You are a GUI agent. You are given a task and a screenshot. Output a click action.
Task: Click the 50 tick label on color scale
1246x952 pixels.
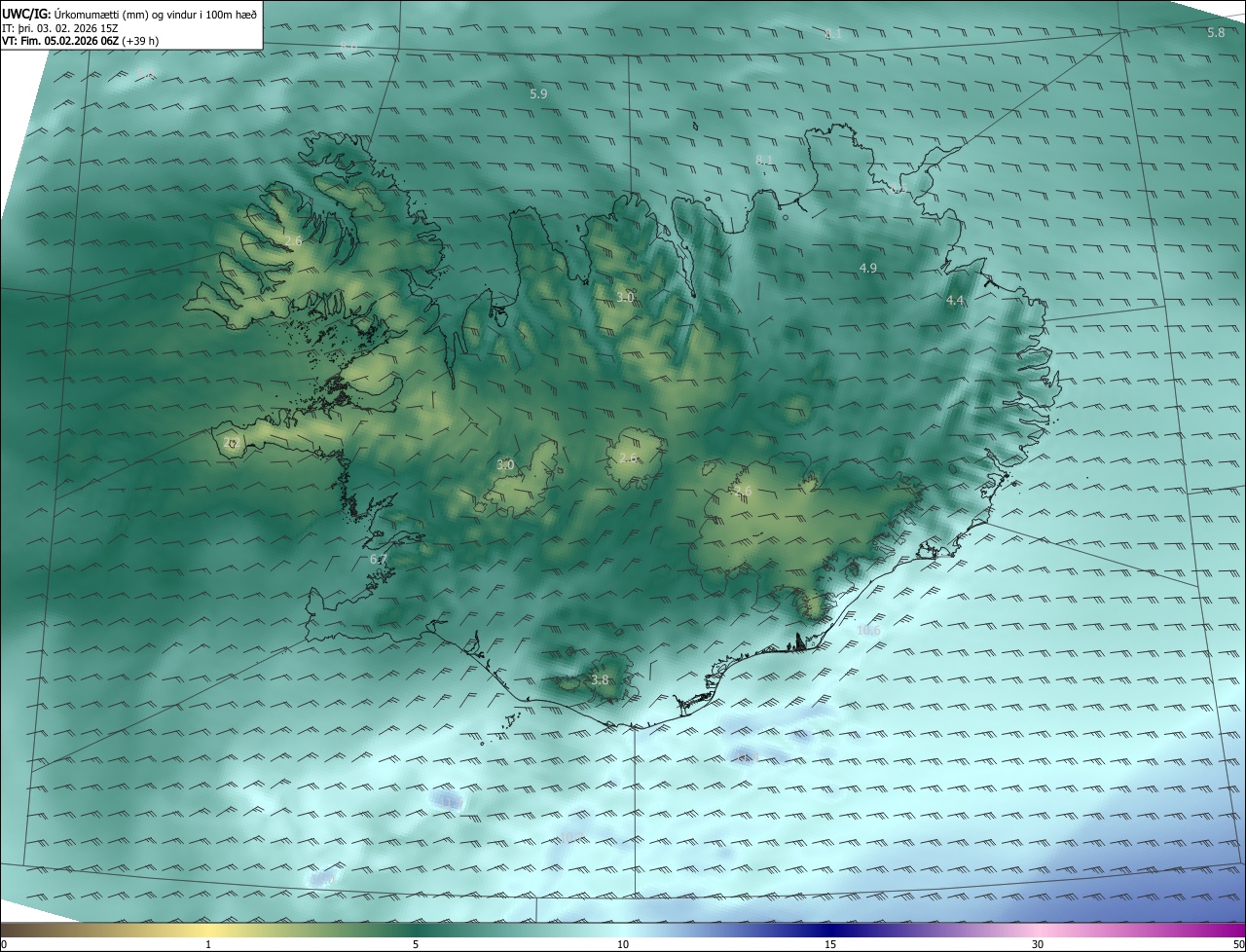coord(1237,944)
